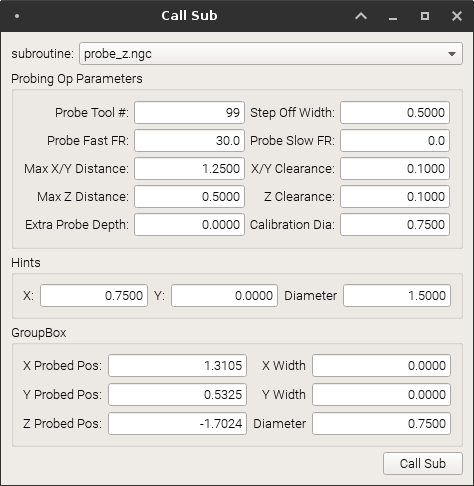
Task: Click the Extra Probe Depth field
Action: tap(189, 224)
